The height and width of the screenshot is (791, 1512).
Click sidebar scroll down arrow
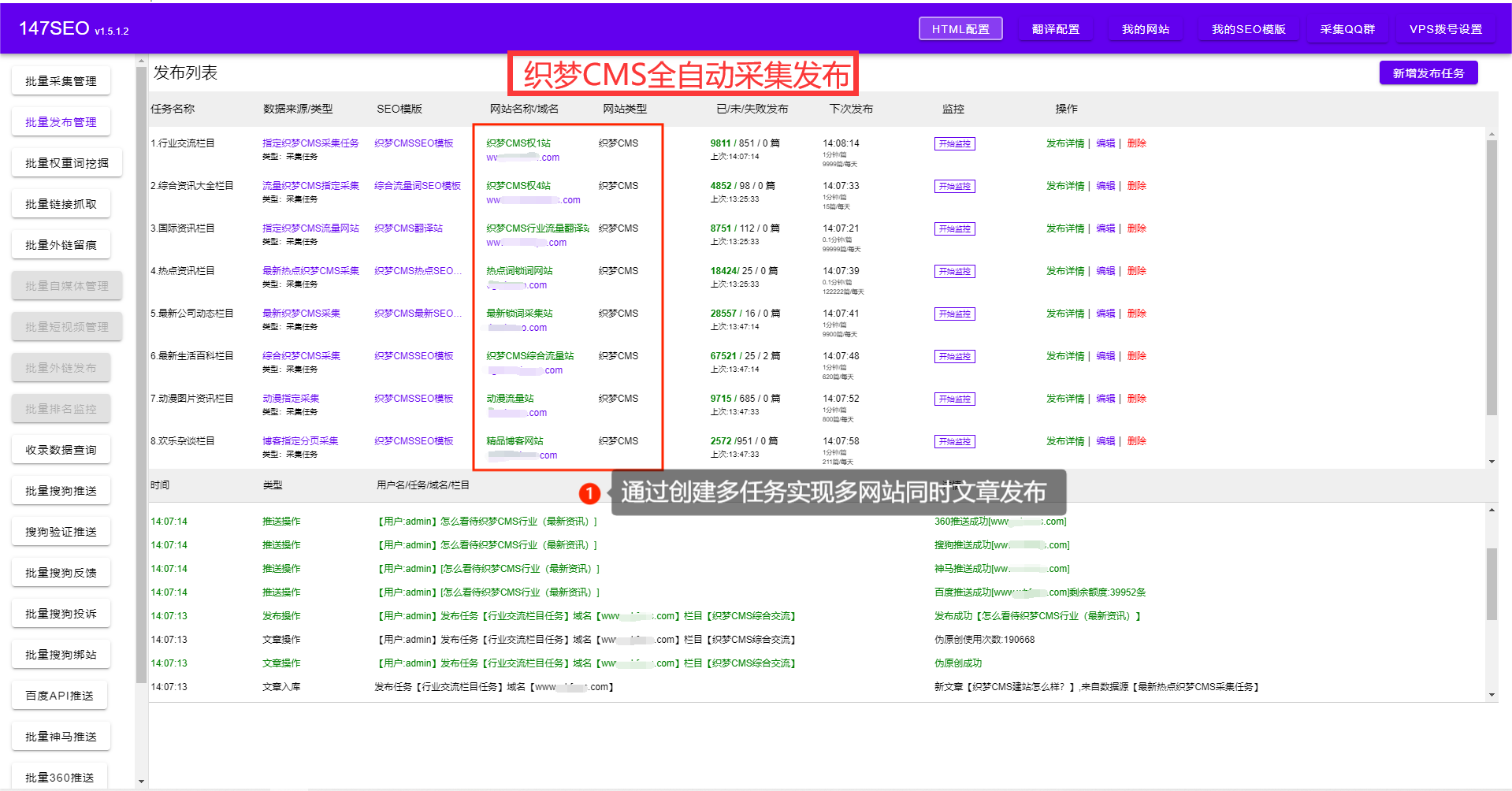(141, 782)
